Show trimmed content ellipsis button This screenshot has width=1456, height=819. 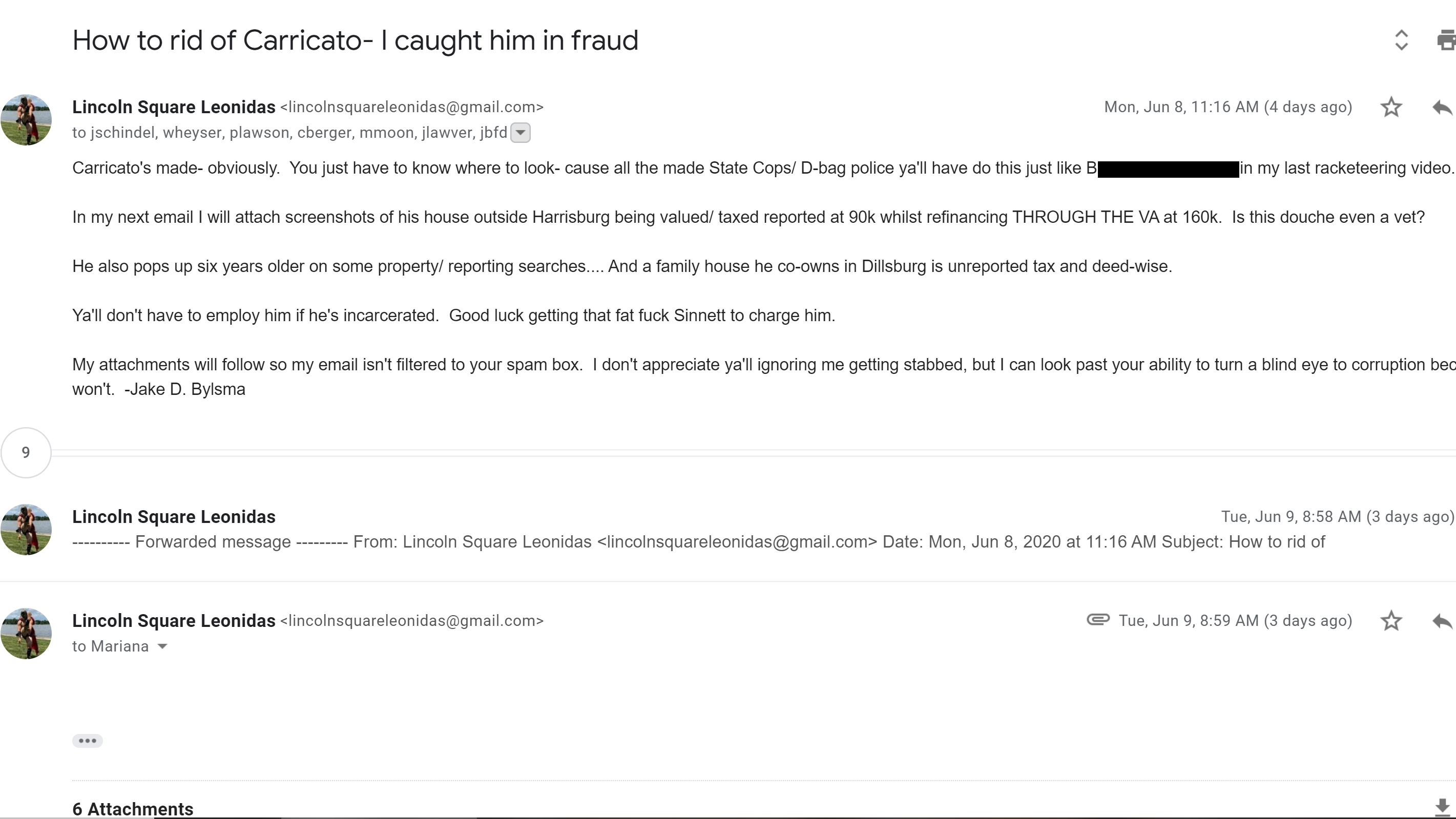tap(87, 741)
